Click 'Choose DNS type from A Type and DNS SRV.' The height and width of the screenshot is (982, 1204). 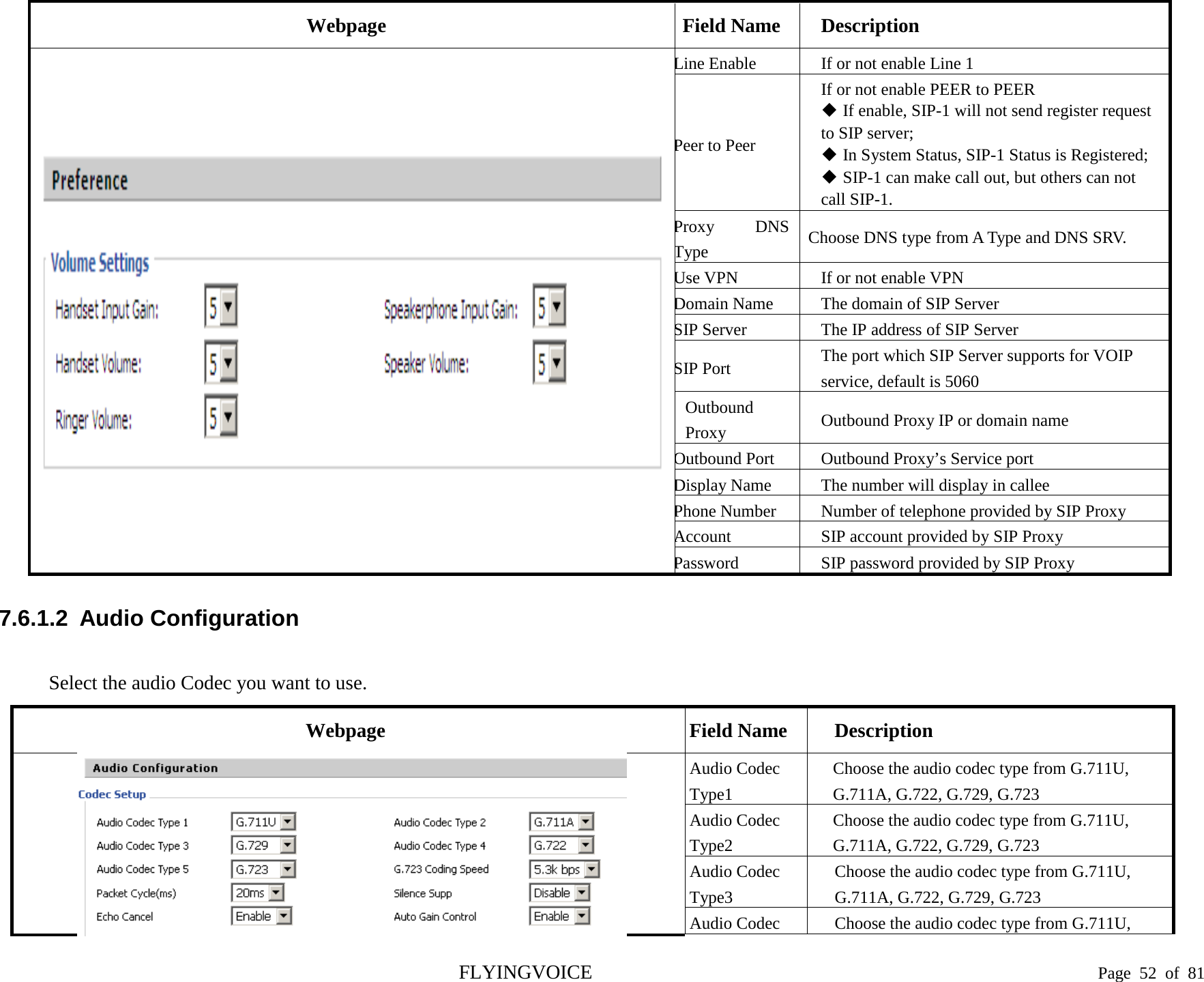click(967, 237)
